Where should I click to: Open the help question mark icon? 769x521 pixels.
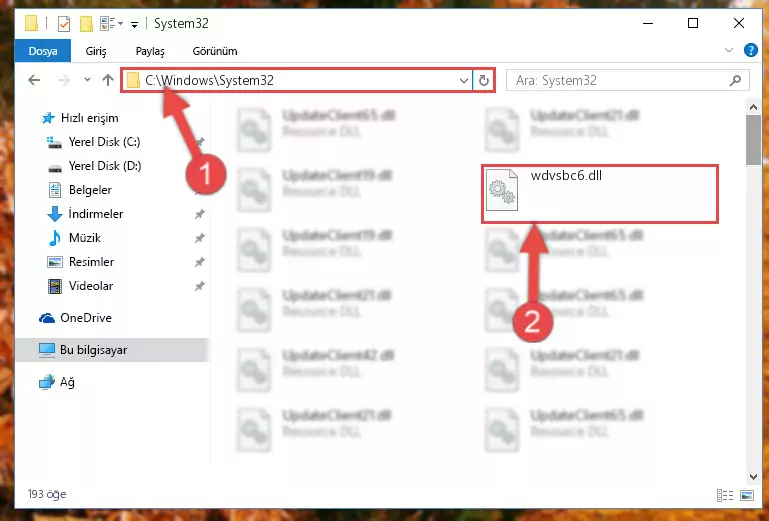[x=750, y=50]
